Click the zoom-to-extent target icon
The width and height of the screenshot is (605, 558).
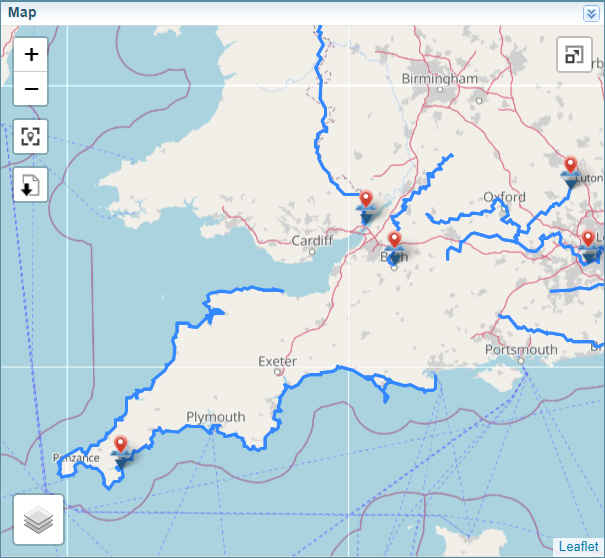coord(31,137)
